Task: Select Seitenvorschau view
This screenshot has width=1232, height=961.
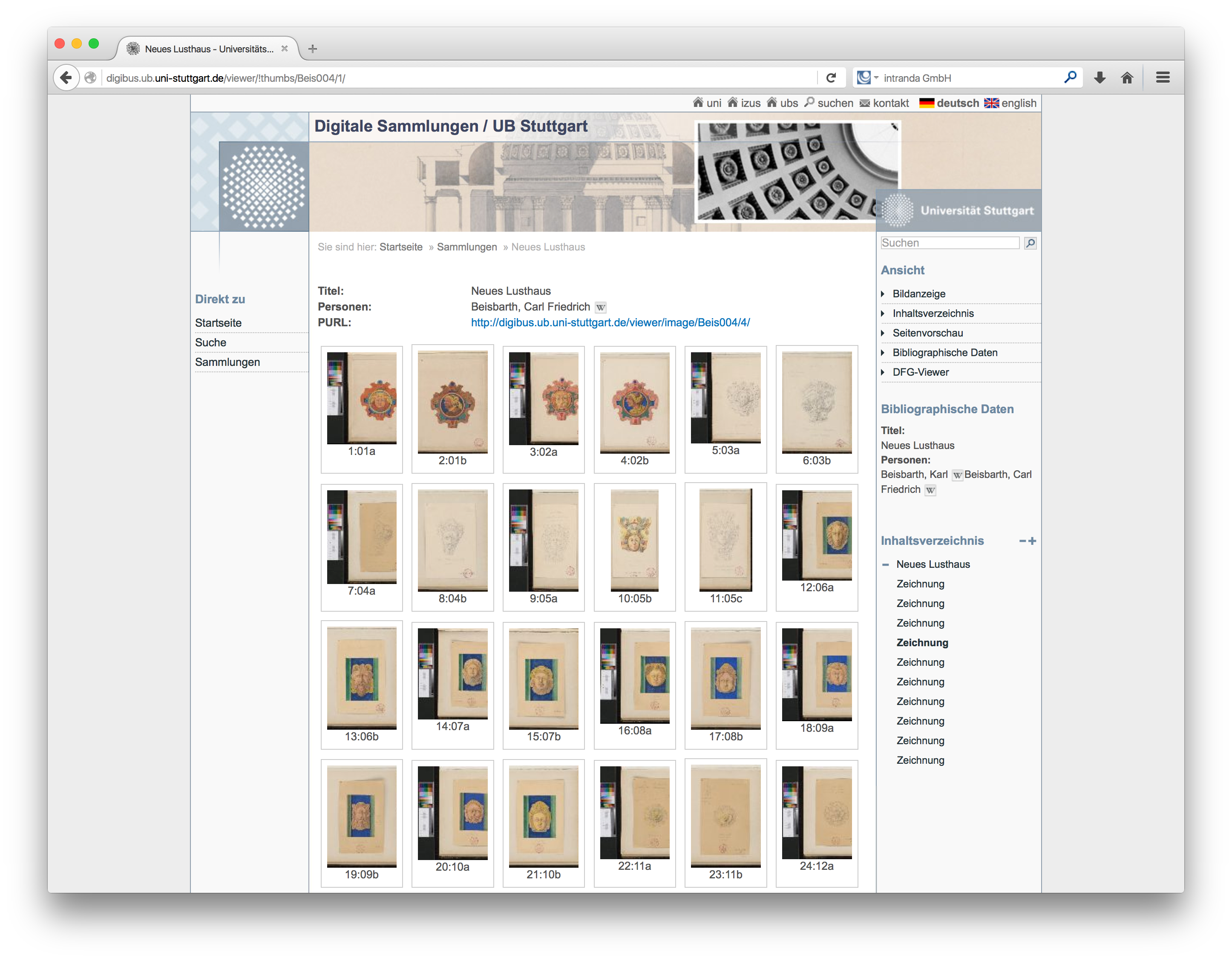Action: [927, 333]
